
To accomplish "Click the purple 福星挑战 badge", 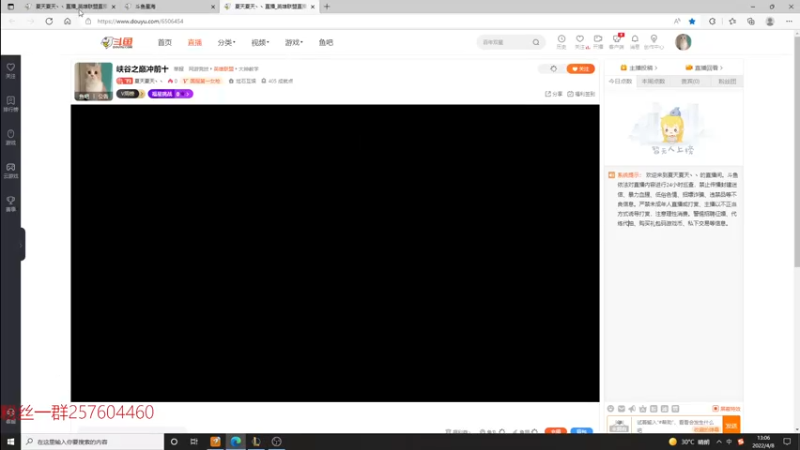I will (170, 94).
